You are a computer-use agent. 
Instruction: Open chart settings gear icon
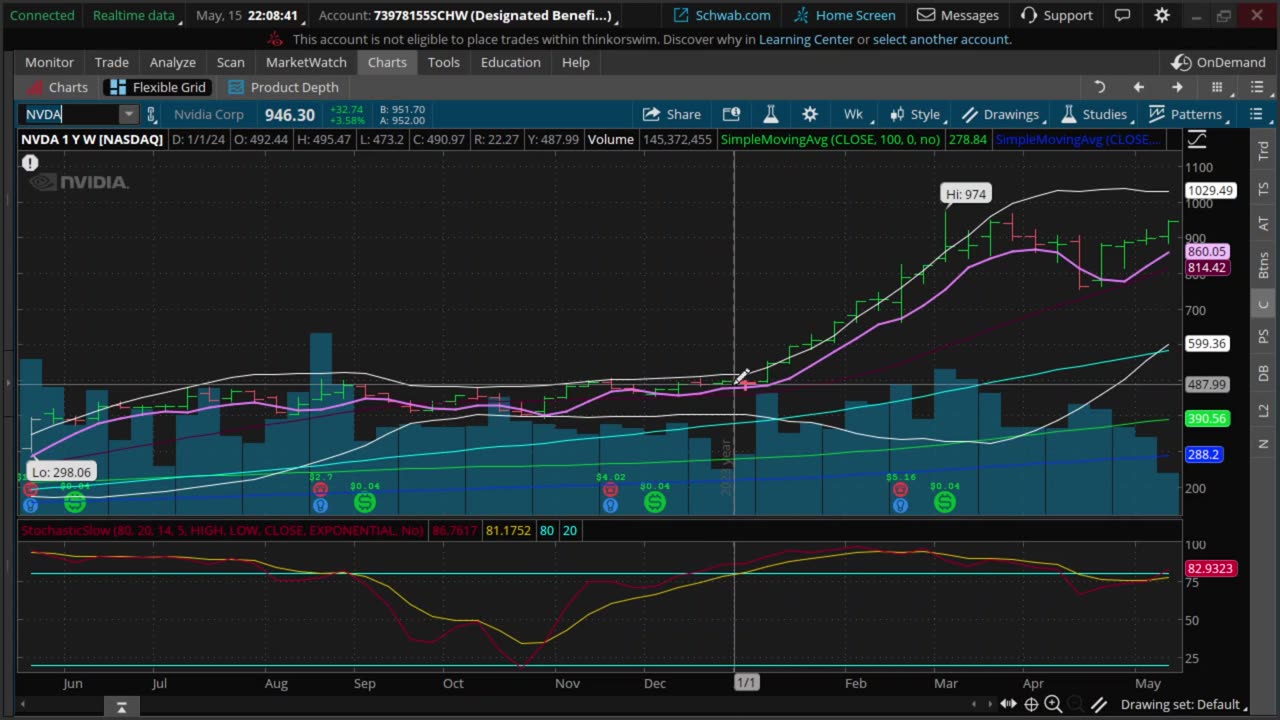[x=810, y=114]
